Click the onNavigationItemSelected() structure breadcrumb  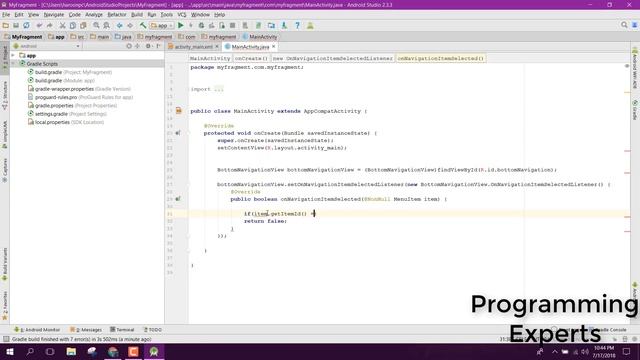pyautogui.click(x=440, y=58)
